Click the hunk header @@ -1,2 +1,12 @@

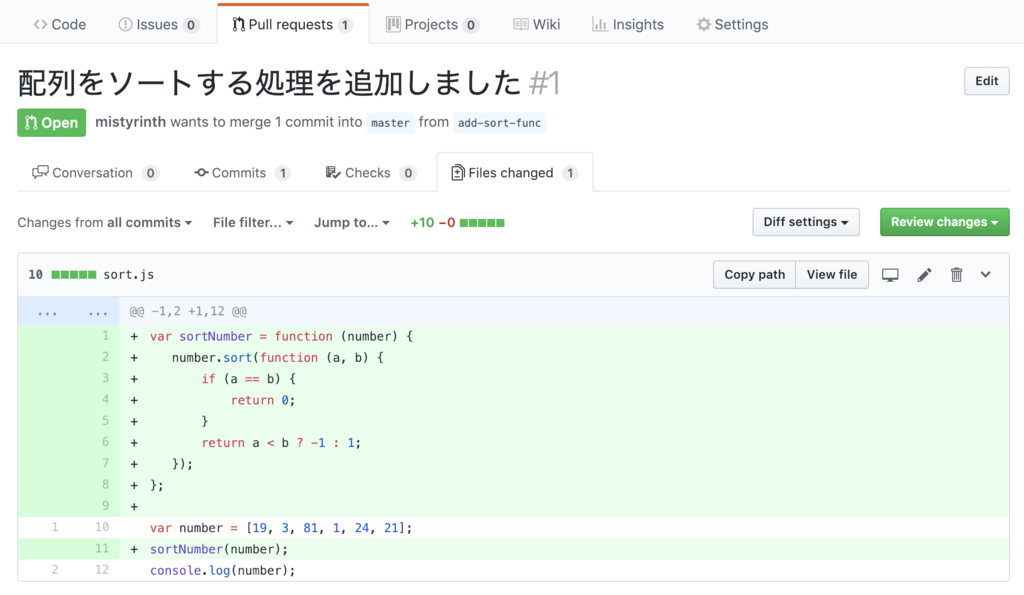tap(188, 312)
